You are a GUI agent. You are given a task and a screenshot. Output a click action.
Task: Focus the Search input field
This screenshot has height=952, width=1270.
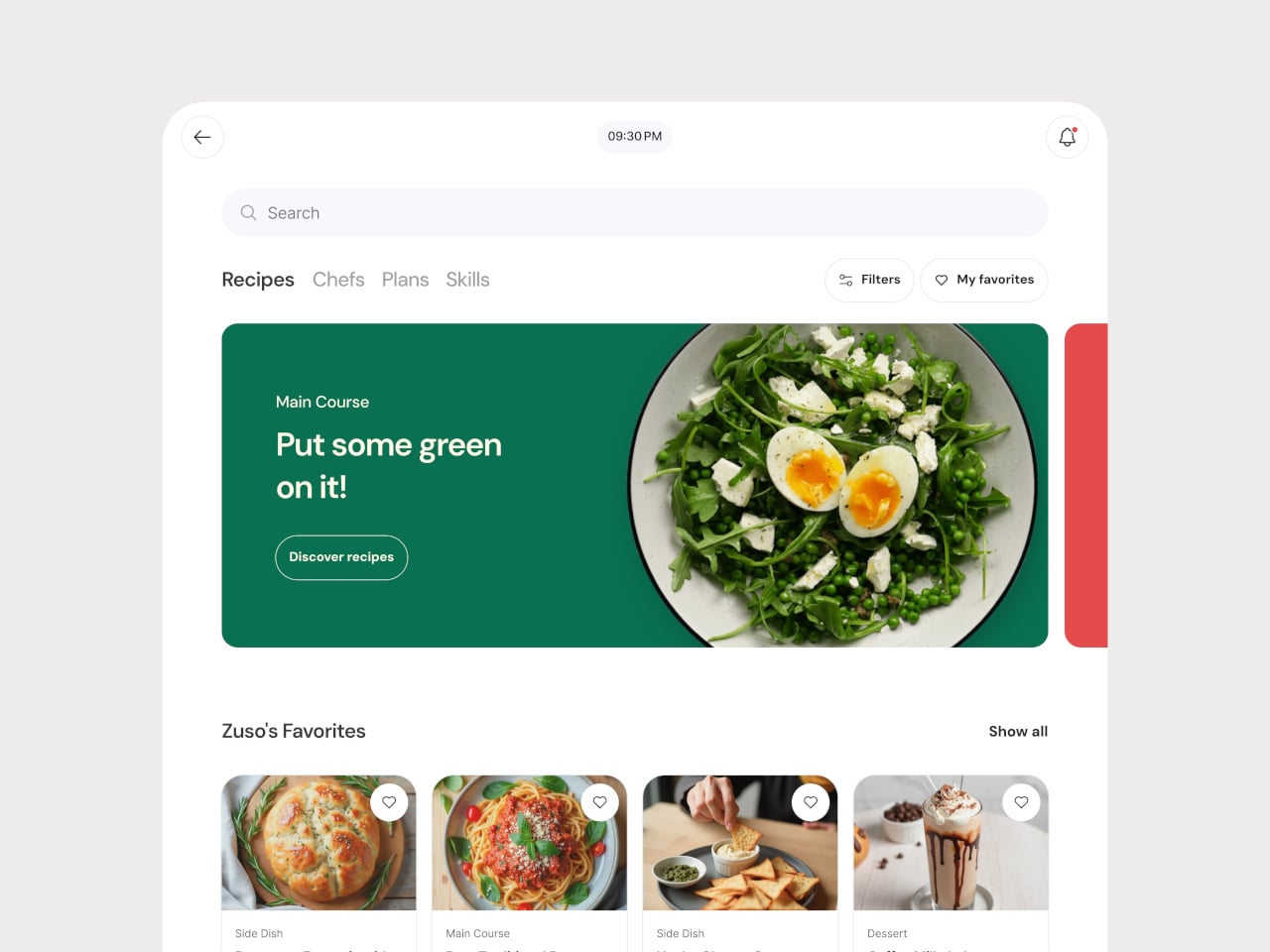[635, 213]
